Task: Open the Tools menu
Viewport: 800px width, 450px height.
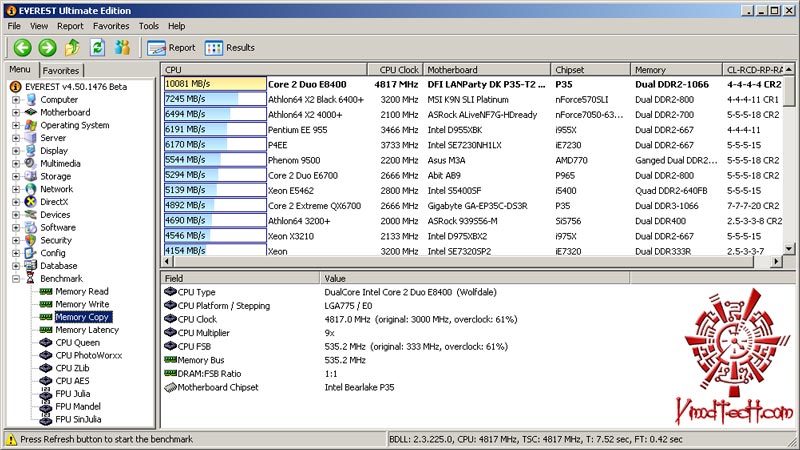Action: tap(148, 26)
